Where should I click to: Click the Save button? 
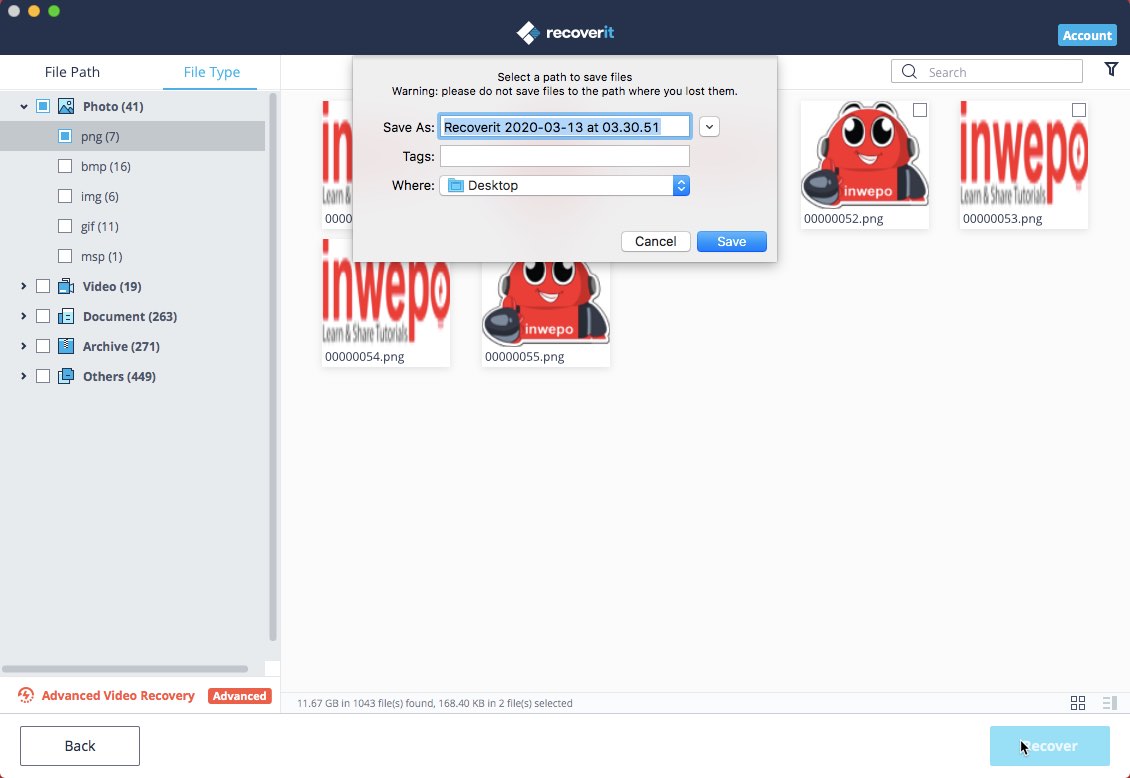pos(731,241)
